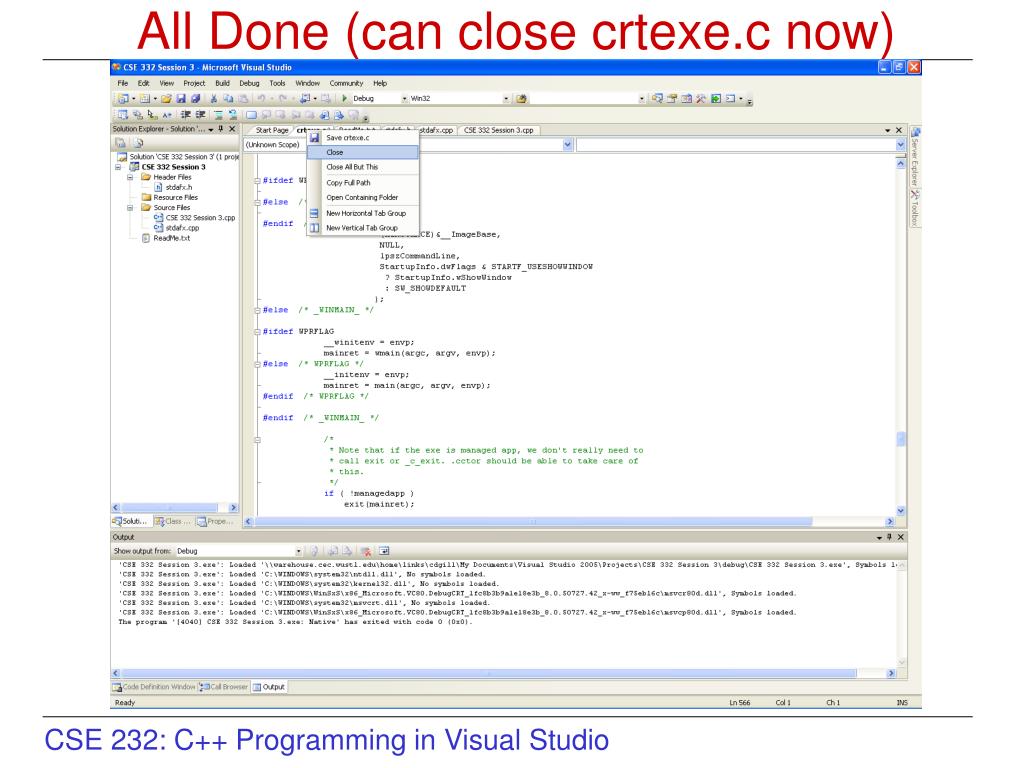This screenshot has width=1024, height=768.
Task: Open the Debug menu
Action: pyautogui.click(x=249, y=83)
